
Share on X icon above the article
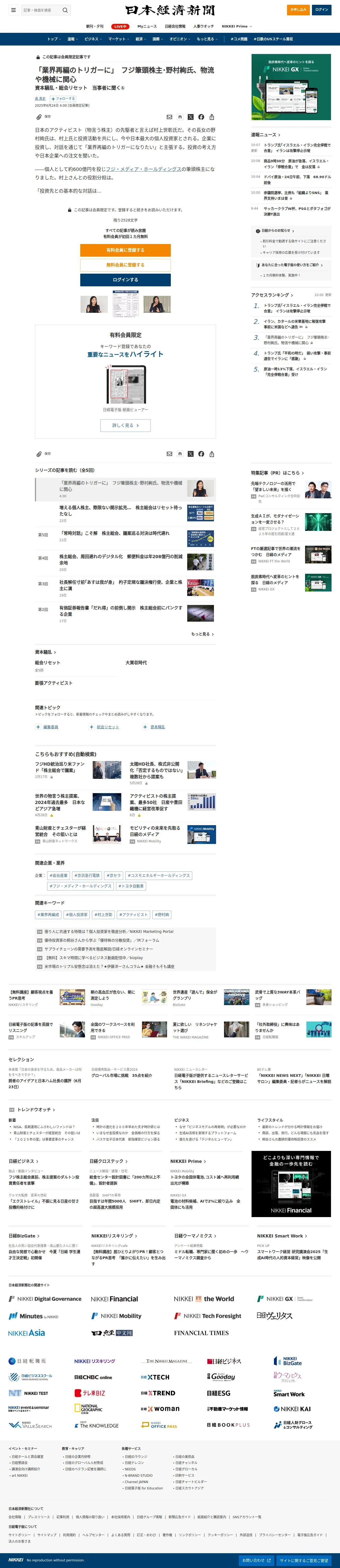coord(190,117)
